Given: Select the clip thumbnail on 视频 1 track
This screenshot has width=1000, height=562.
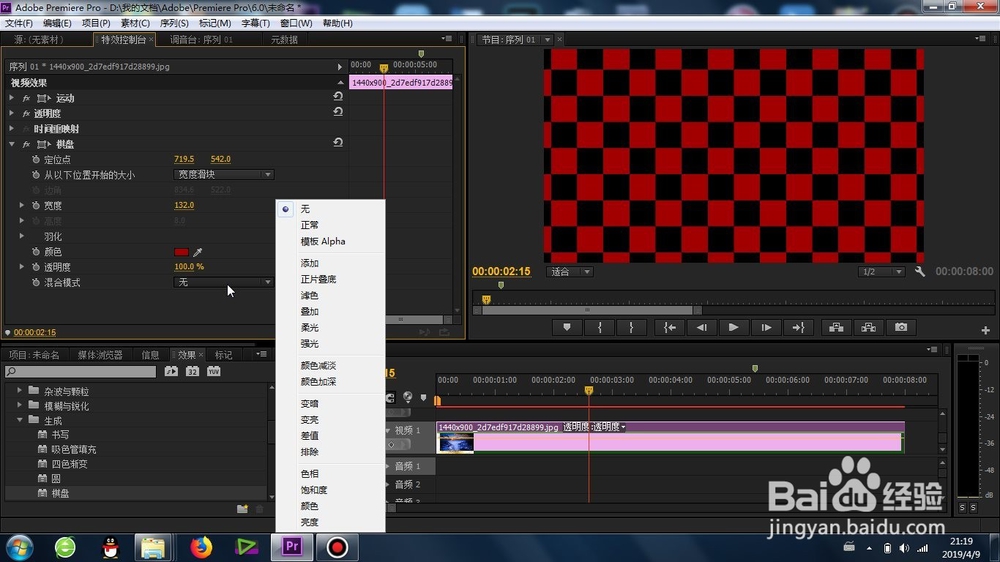Looking at the screenshot, I should (x=456, y=443).
